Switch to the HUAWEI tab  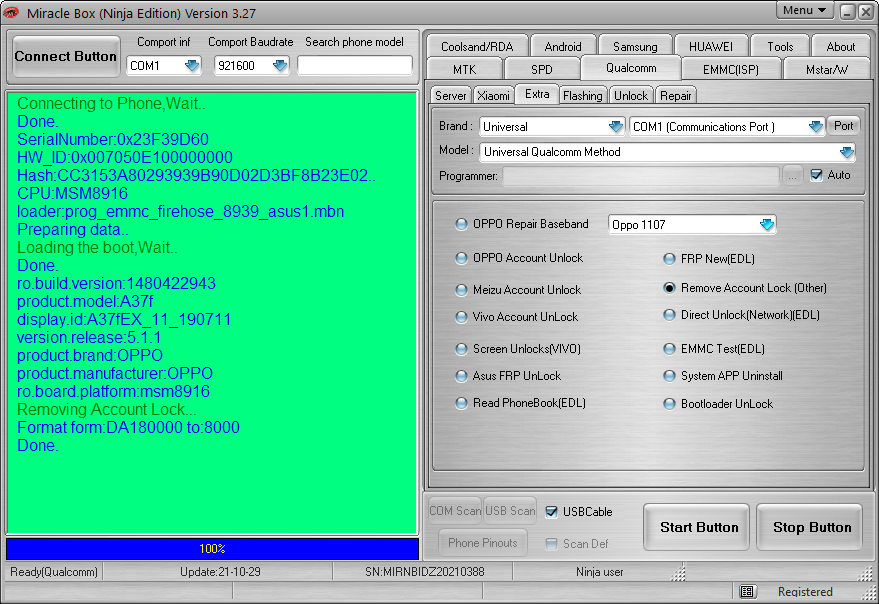point(710,47)
